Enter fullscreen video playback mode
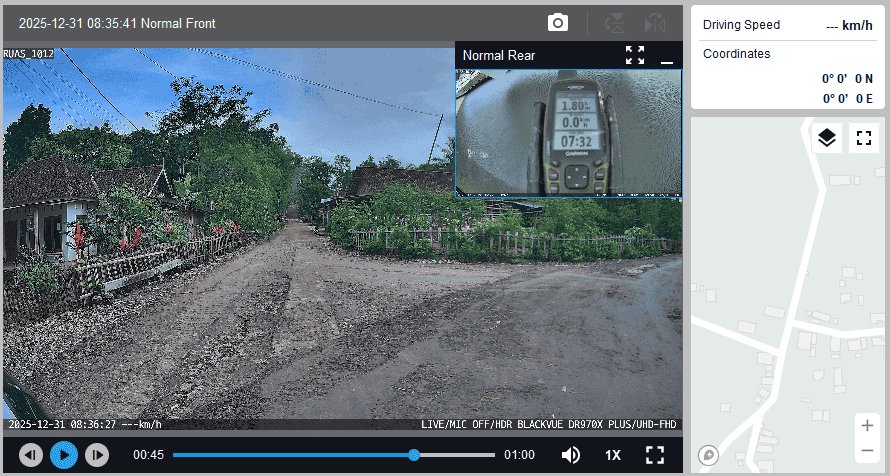The height and width of the screenshot is (476, 890). coord(655,455)
